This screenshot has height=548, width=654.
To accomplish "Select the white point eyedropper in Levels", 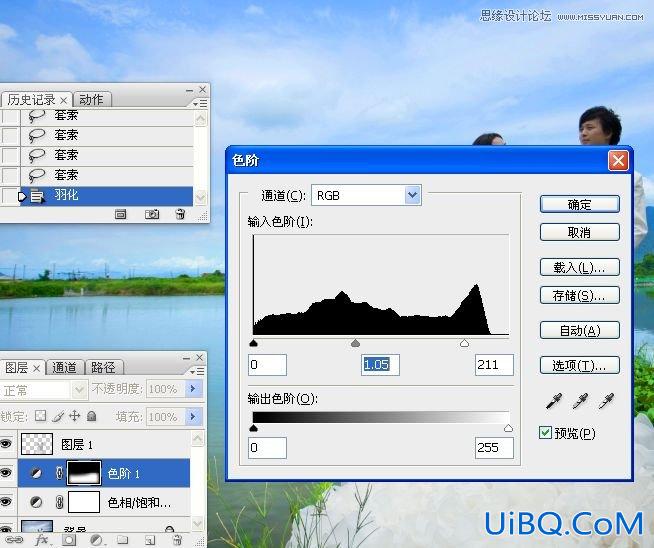I will click(606, 401).
